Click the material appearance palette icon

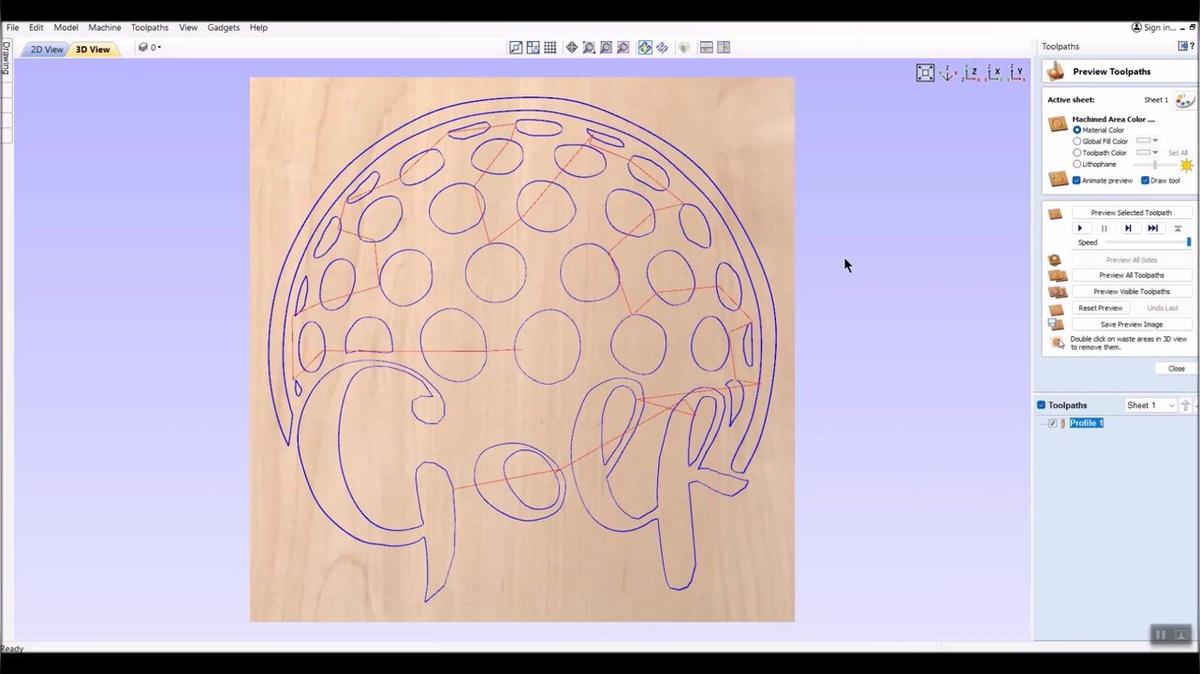point(1184,100)
